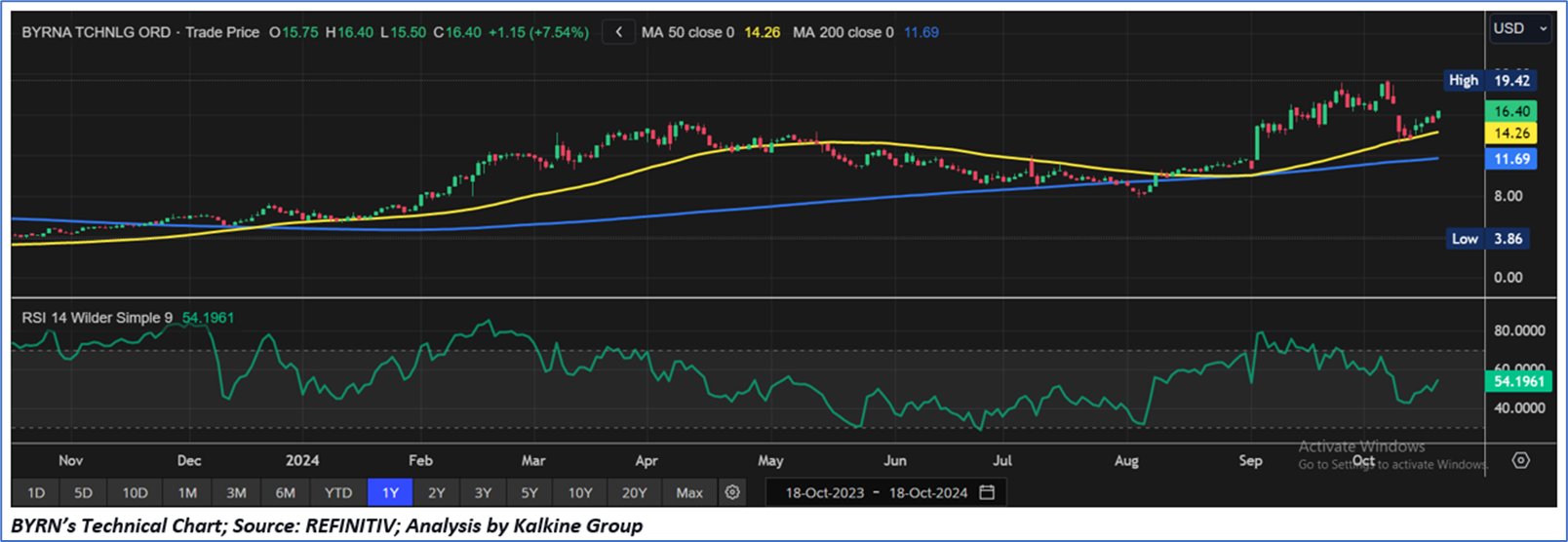This screenshot has height=542, width=1568.
Task: Click the RSI 14 Wilder Simple indicator label
Action: (x=97, y=318)
